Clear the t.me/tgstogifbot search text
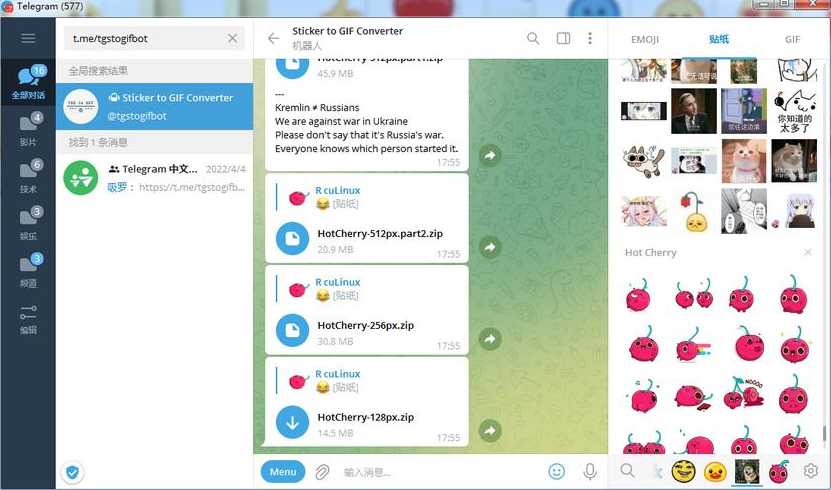831x490 pixels. tap(233, 38)
